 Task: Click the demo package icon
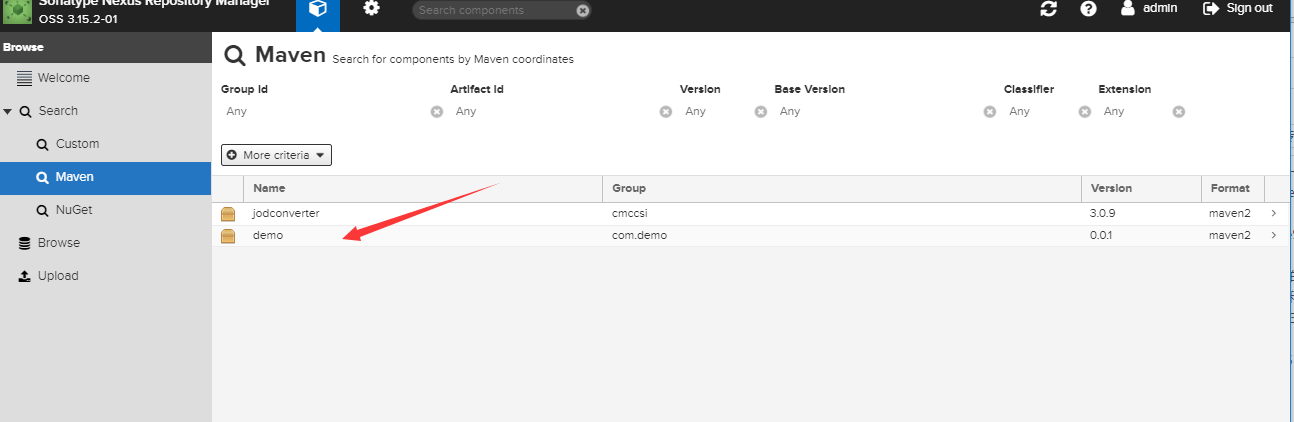228,236
